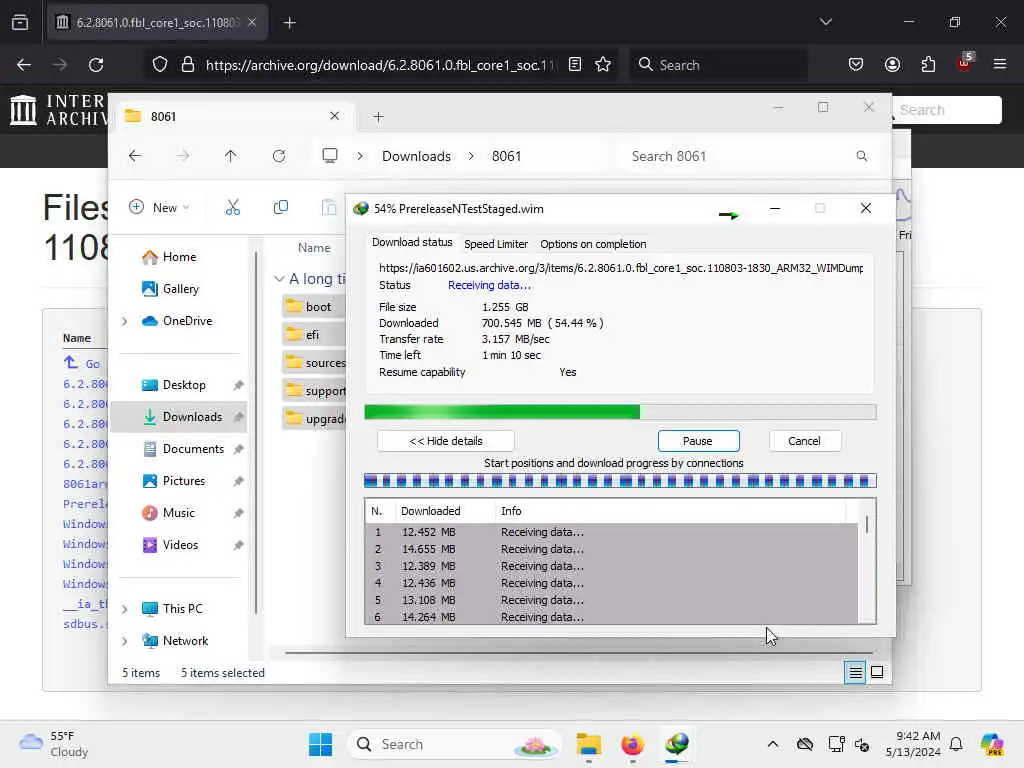The height and width of the screenshot is (768, 1024).
Task: Click the Info column header in connections list
Action: [x=671, y=511]
